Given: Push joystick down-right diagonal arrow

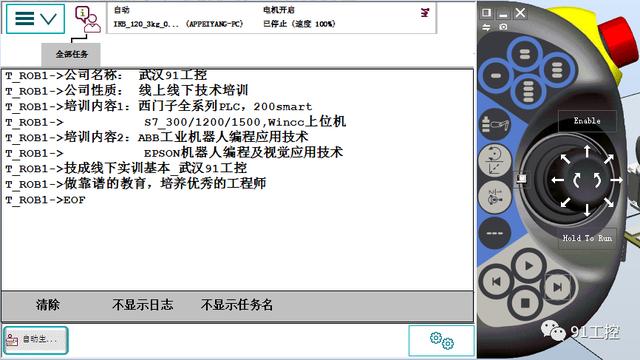Looking at the screenshot, I should tap(609, 202).
